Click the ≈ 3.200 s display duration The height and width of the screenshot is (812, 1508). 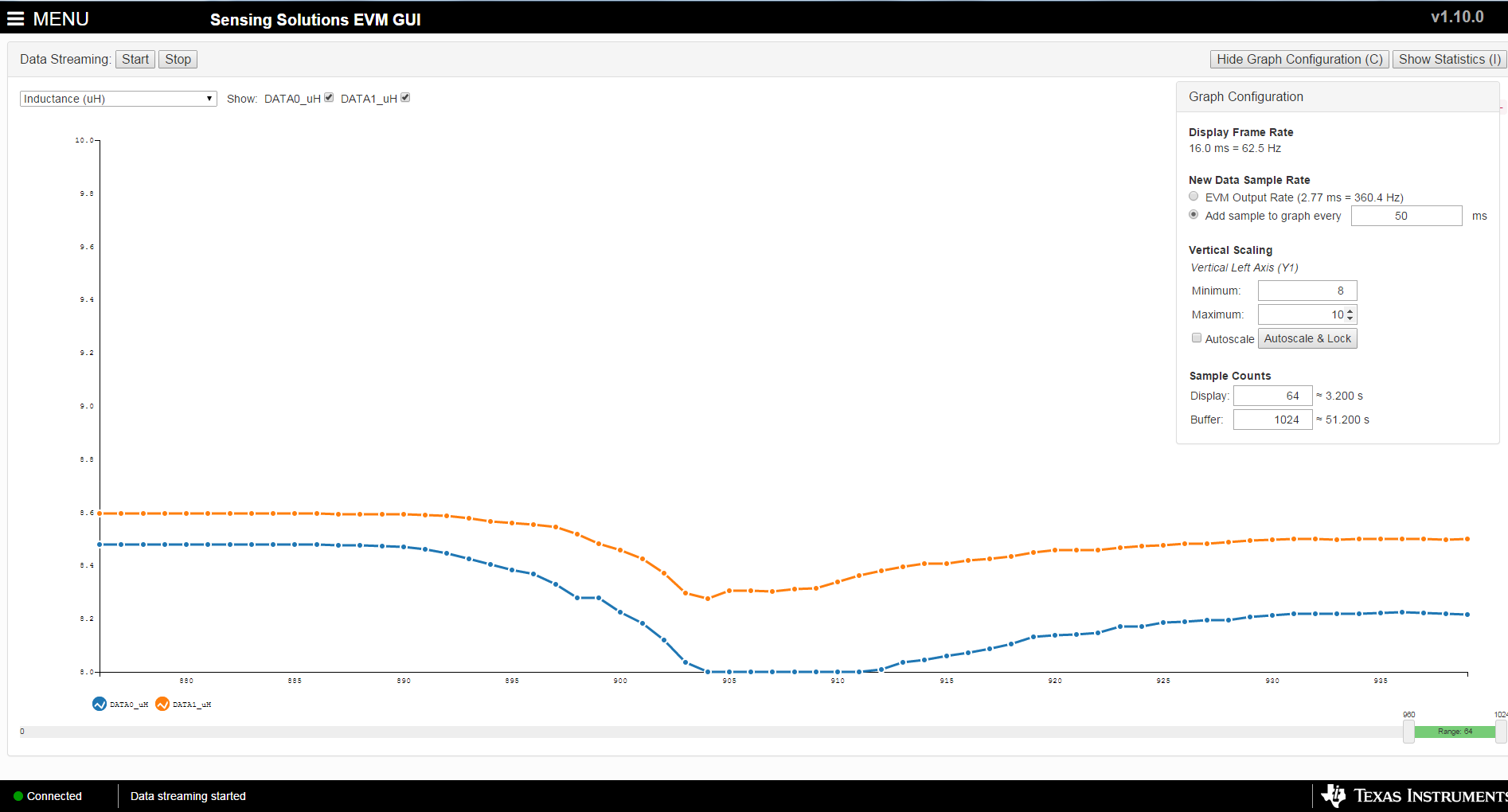click(1339, 396)
